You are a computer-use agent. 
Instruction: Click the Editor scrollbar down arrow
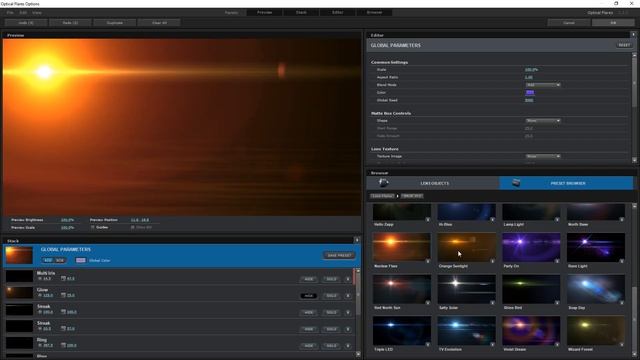click(634, 160)
